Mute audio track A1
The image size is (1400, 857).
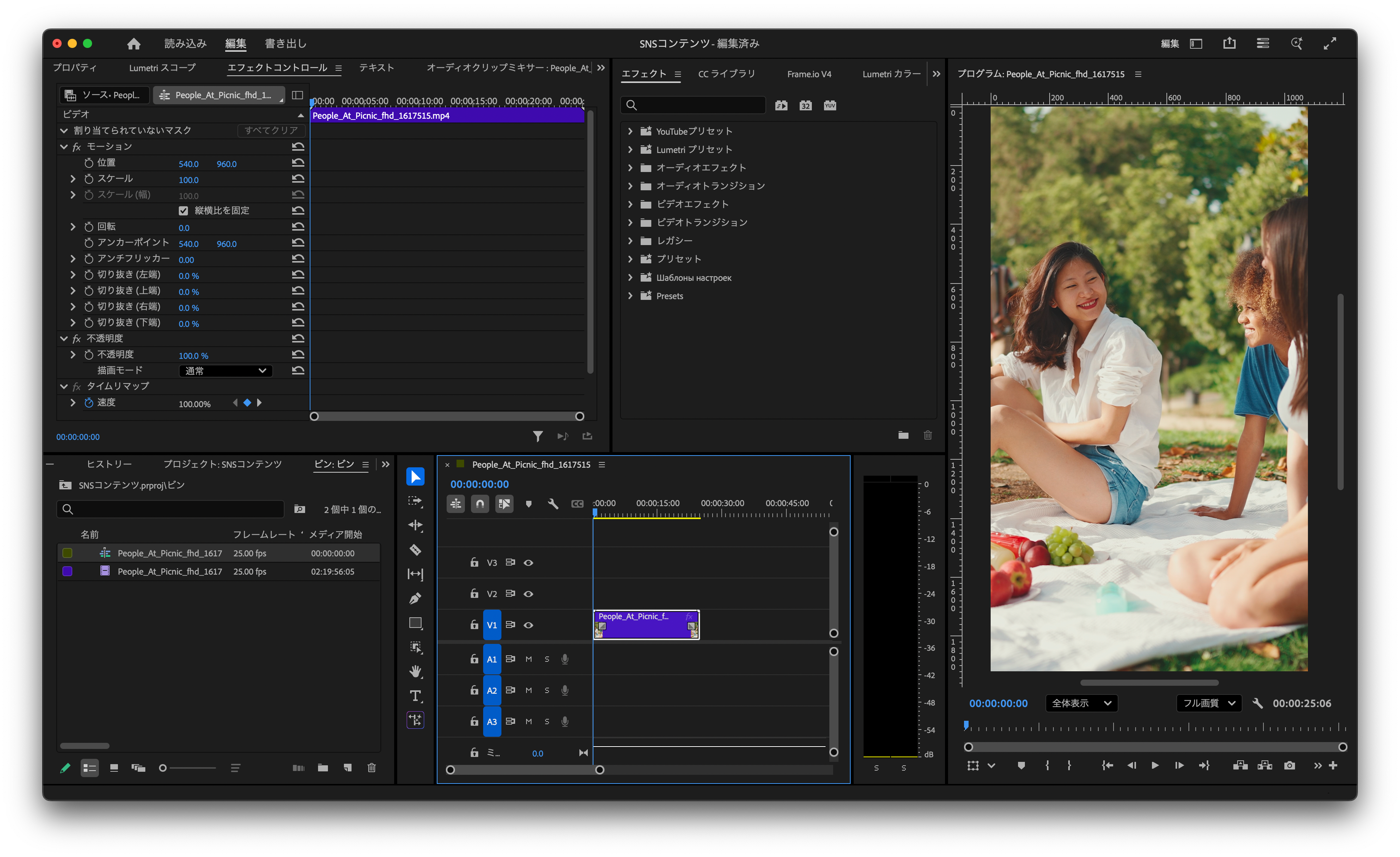tap(528, 659)
